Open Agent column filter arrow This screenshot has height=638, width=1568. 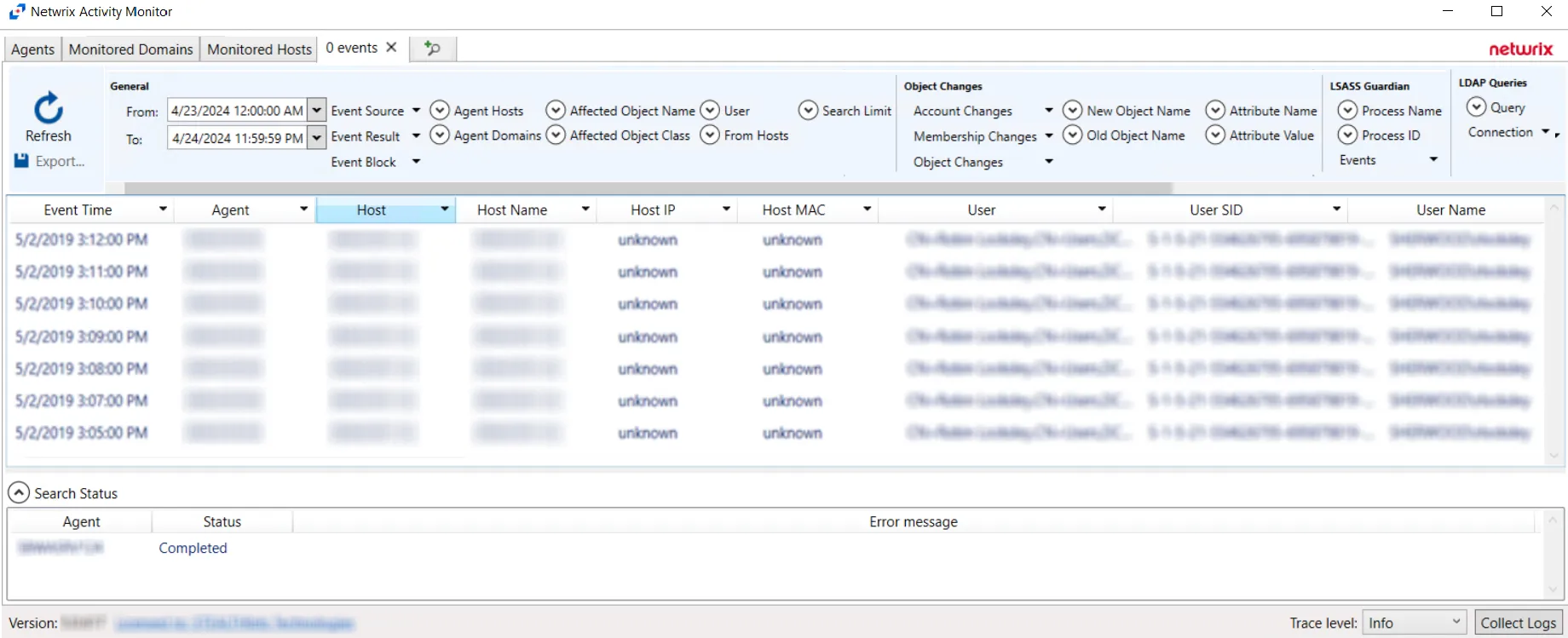[x=303, y=210]
